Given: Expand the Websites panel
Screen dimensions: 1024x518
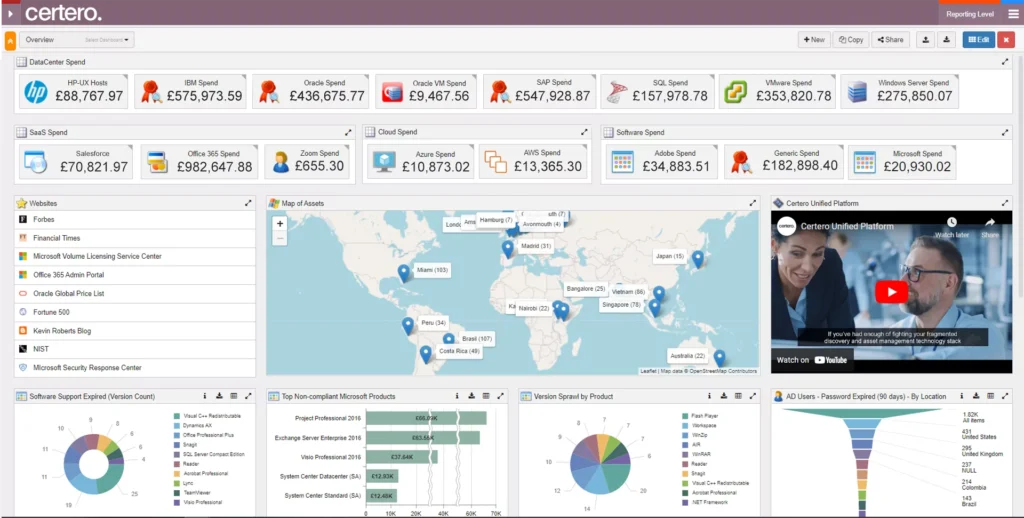Looking at the screenshot, I should (x=248, y=203).
